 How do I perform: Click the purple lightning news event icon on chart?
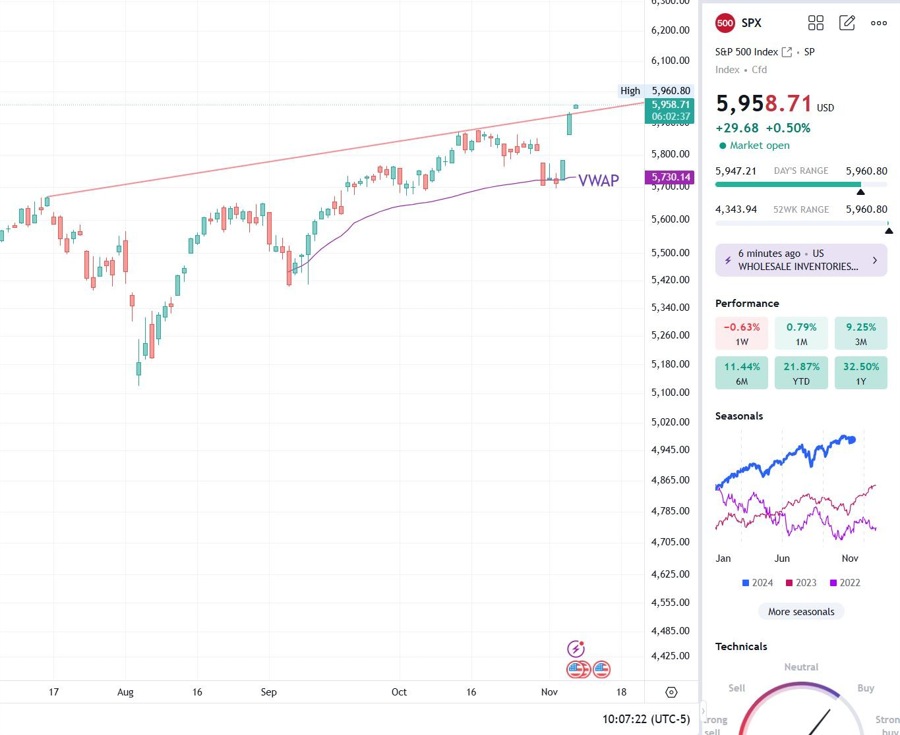578,647
